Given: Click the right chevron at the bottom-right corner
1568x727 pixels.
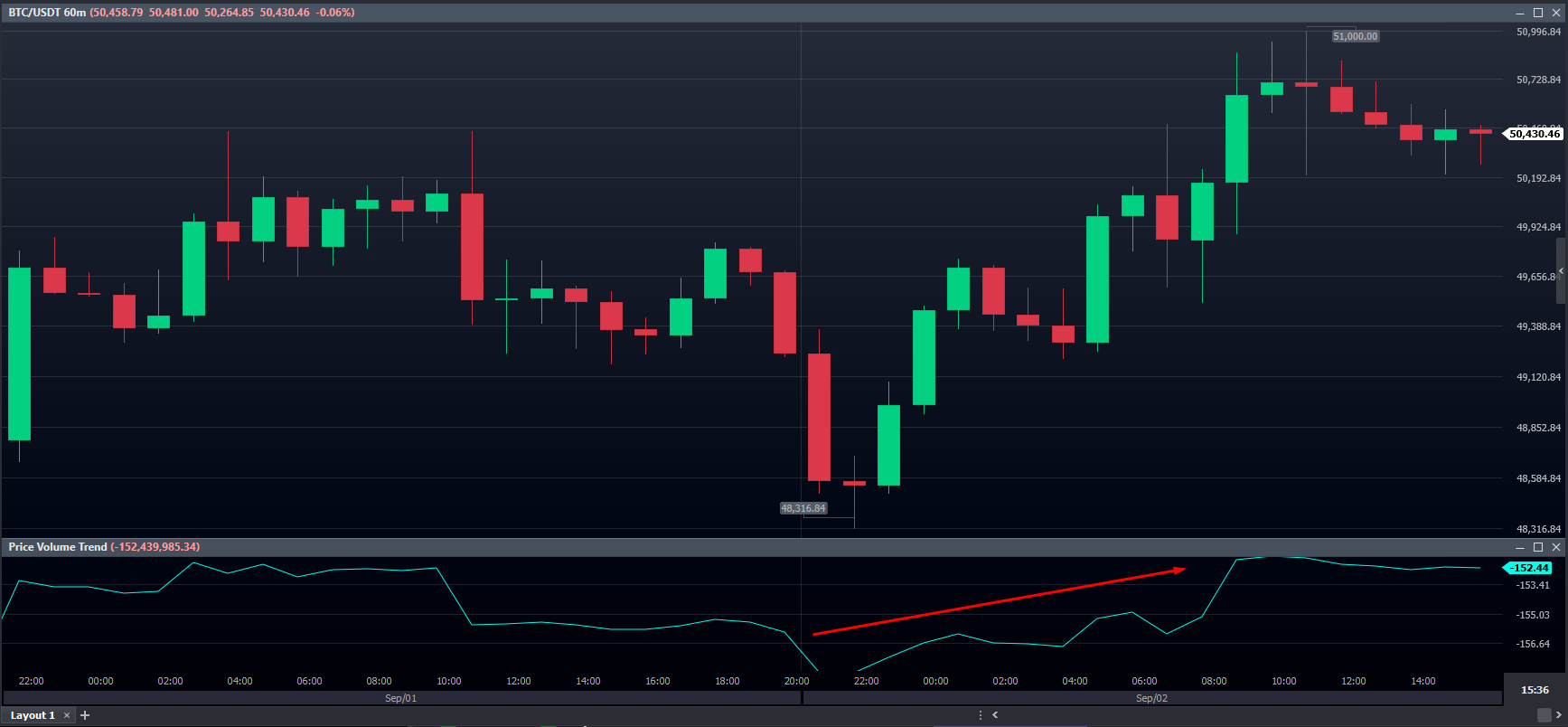Looking at the screenshot, I should [1558, 715].
